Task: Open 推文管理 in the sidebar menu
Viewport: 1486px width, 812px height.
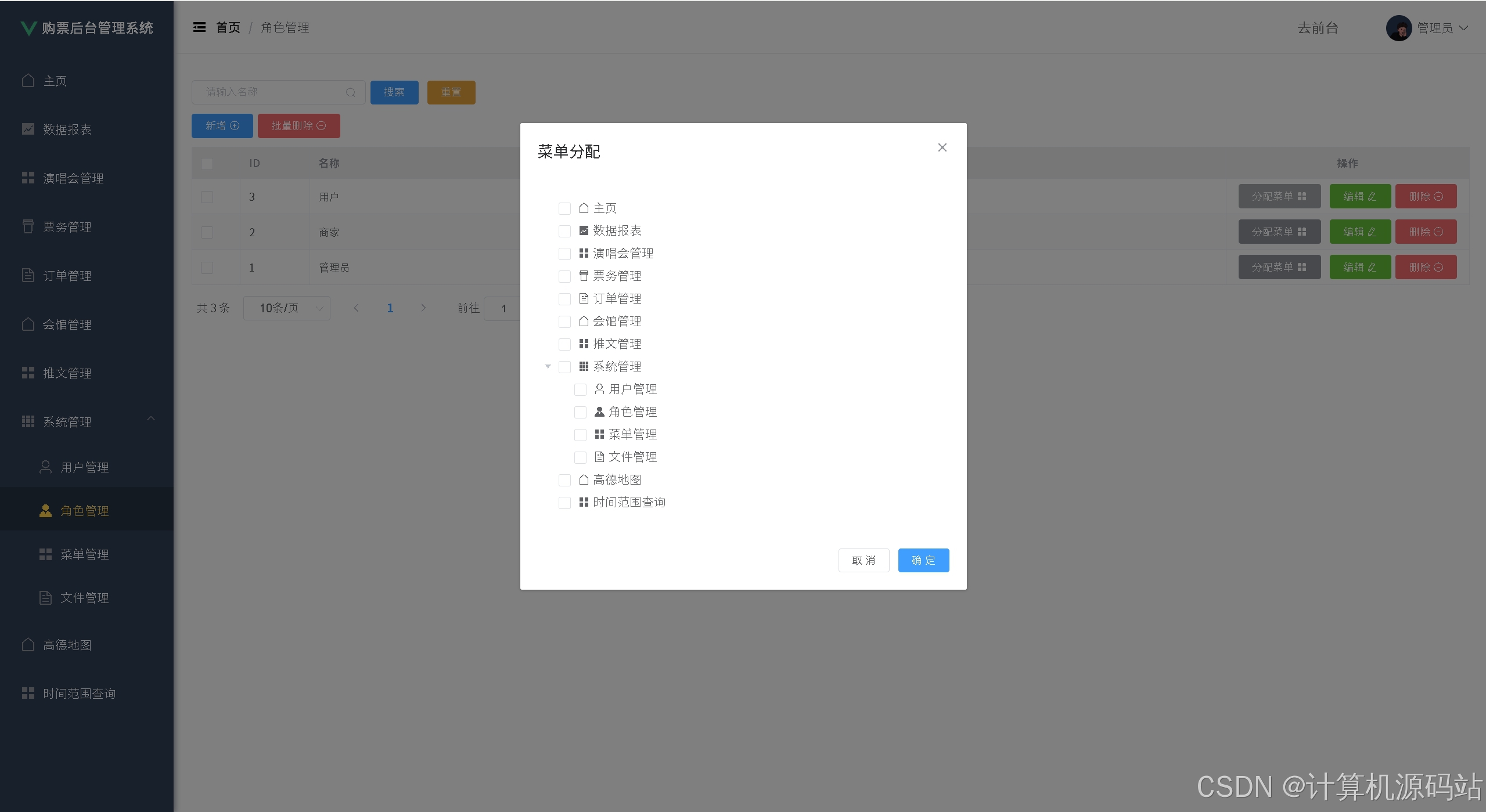Action: point(87,373)
